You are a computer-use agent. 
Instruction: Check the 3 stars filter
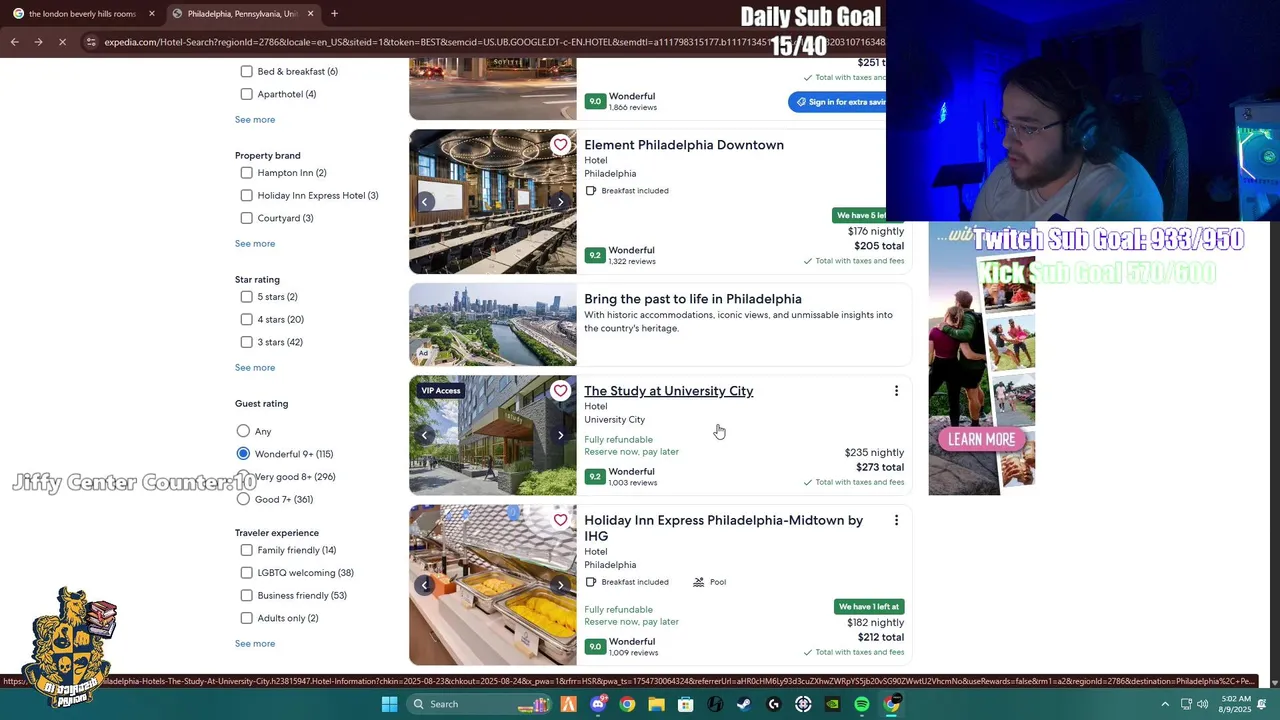pos(246,342)
